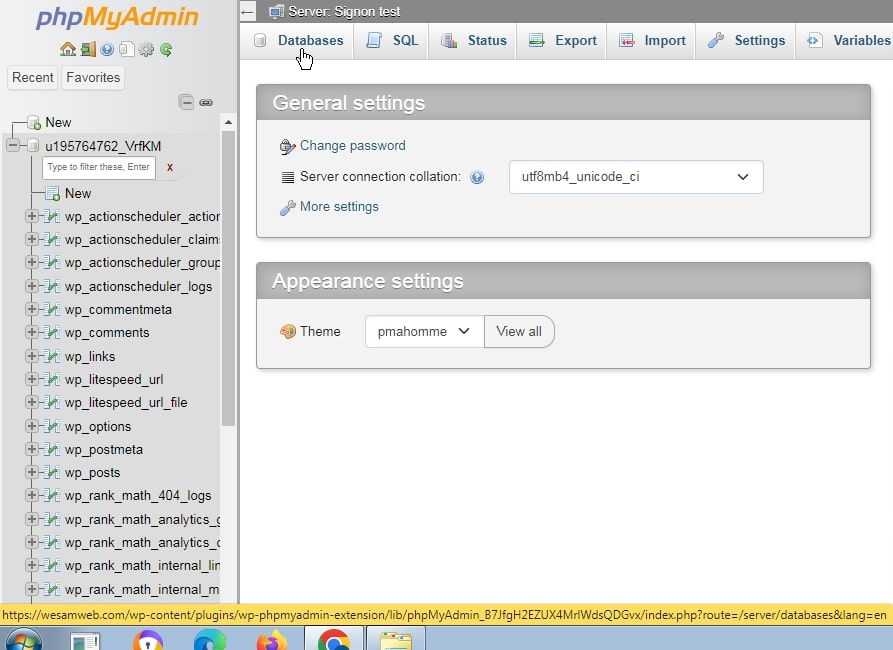The width and height of the screenshot is (893, 650).
Task: Reload navigation panel green icon
Action: pos(166,50)
